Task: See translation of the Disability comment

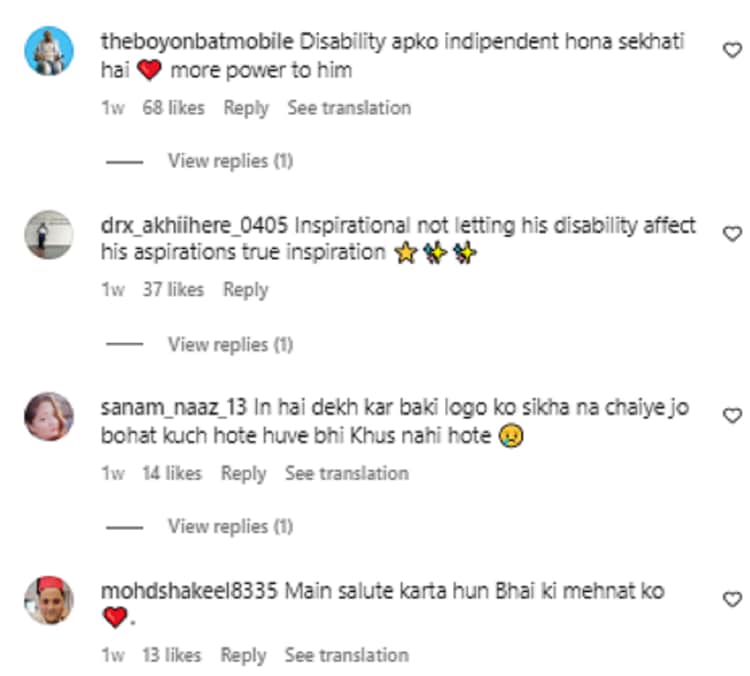Action: tap(349, 108)
